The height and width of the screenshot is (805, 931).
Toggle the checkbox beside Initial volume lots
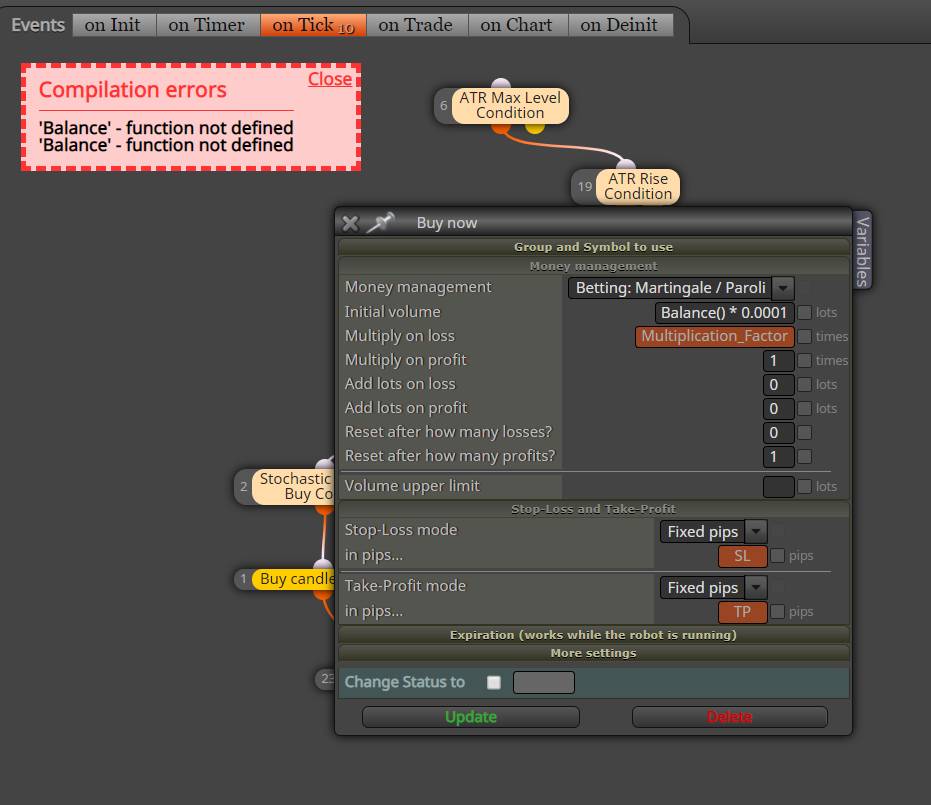[x=805, y=313]
